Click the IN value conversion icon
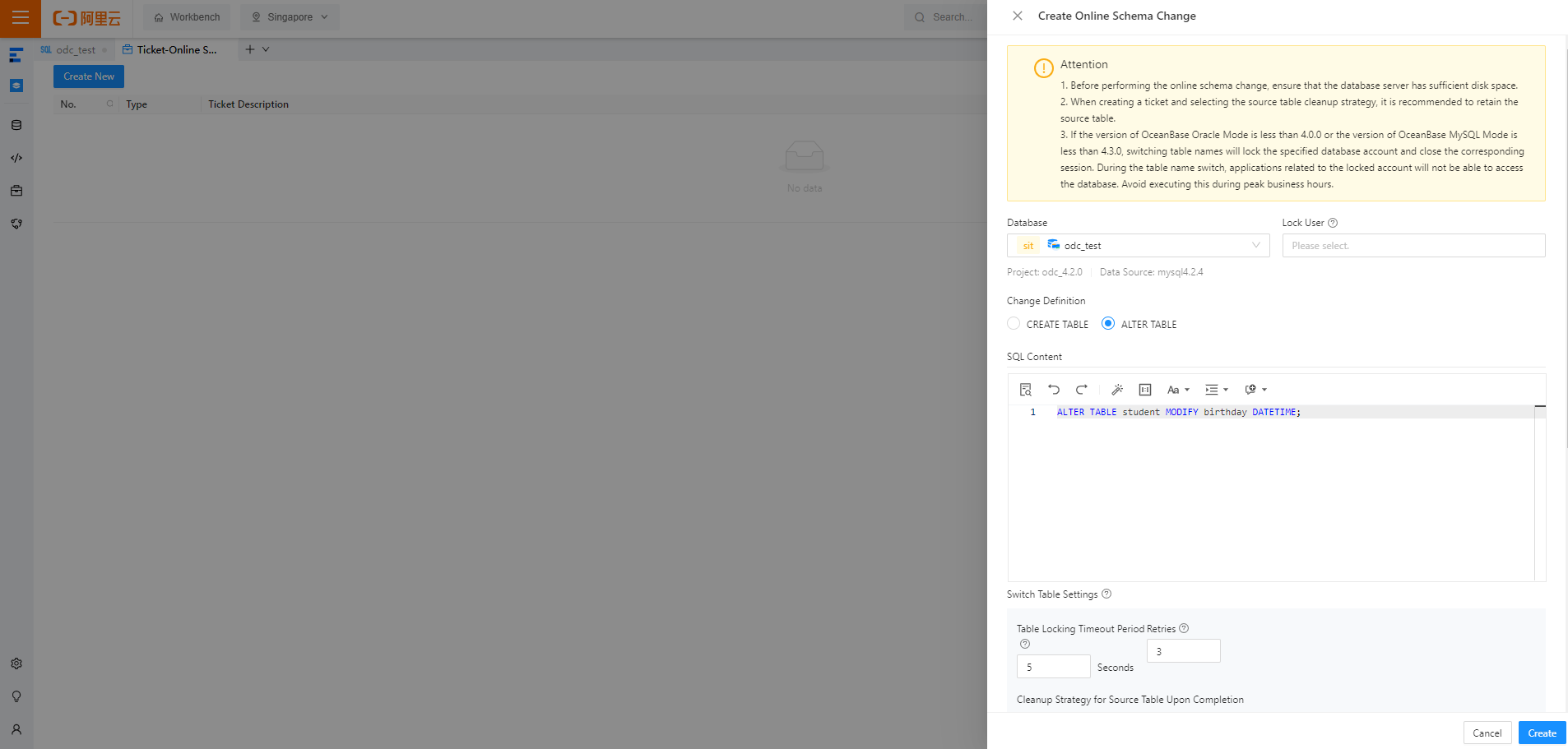Image resolution: width=1568 pixels, height=749 pixels. 1145,390
